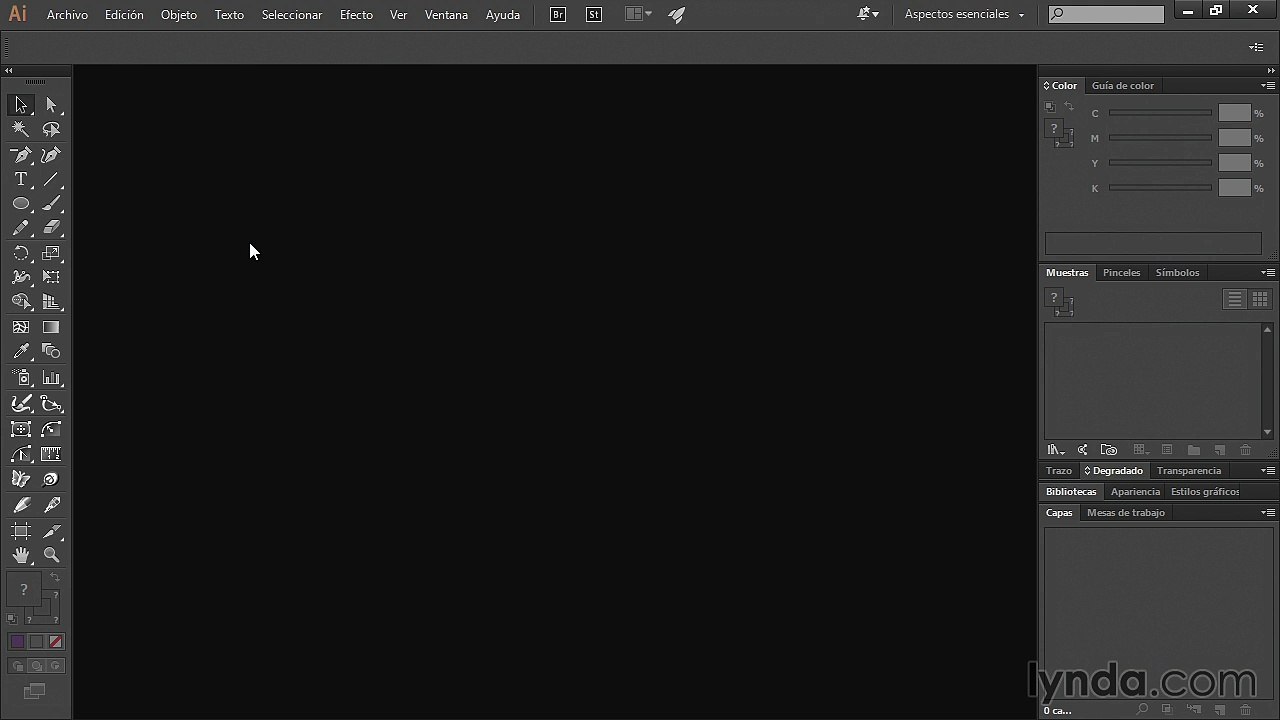
Task: Select the Blend tool
Action: tap(52, 351)
